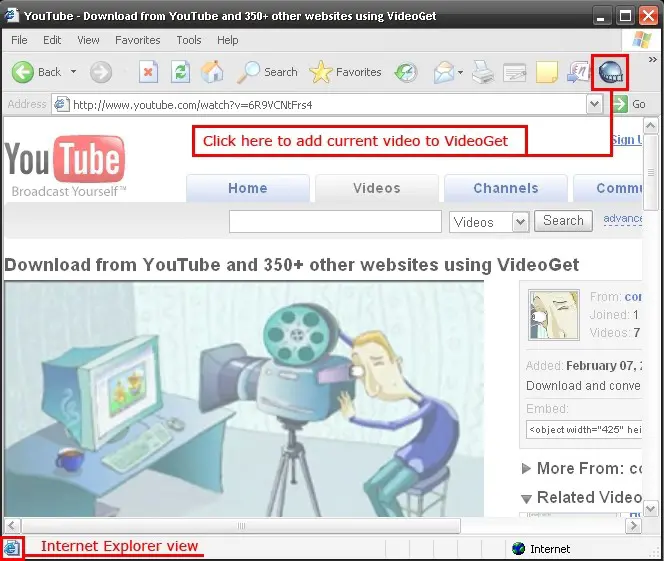Screen dimensions: 664x561
Task: Click the address bar URL field
Action: coord(326,105)
